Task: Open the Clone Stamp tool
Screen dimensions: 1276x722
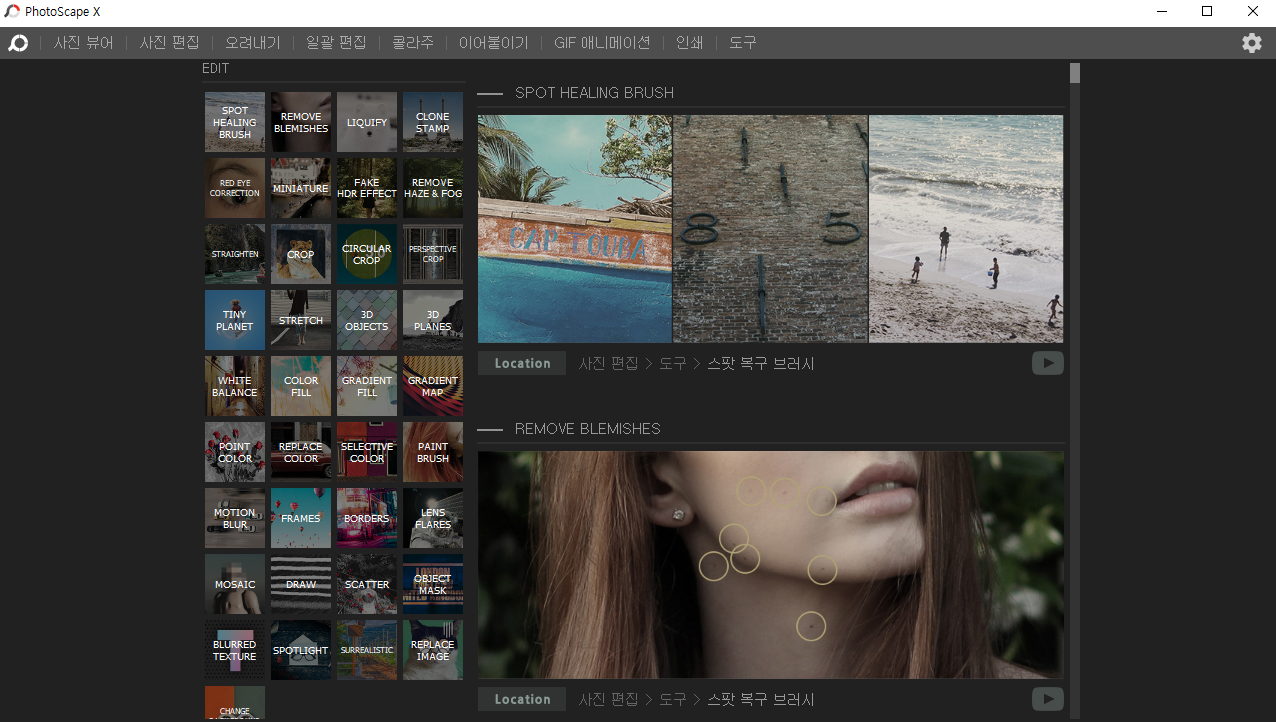Action: pyautogui.click(x=432, y=122)
